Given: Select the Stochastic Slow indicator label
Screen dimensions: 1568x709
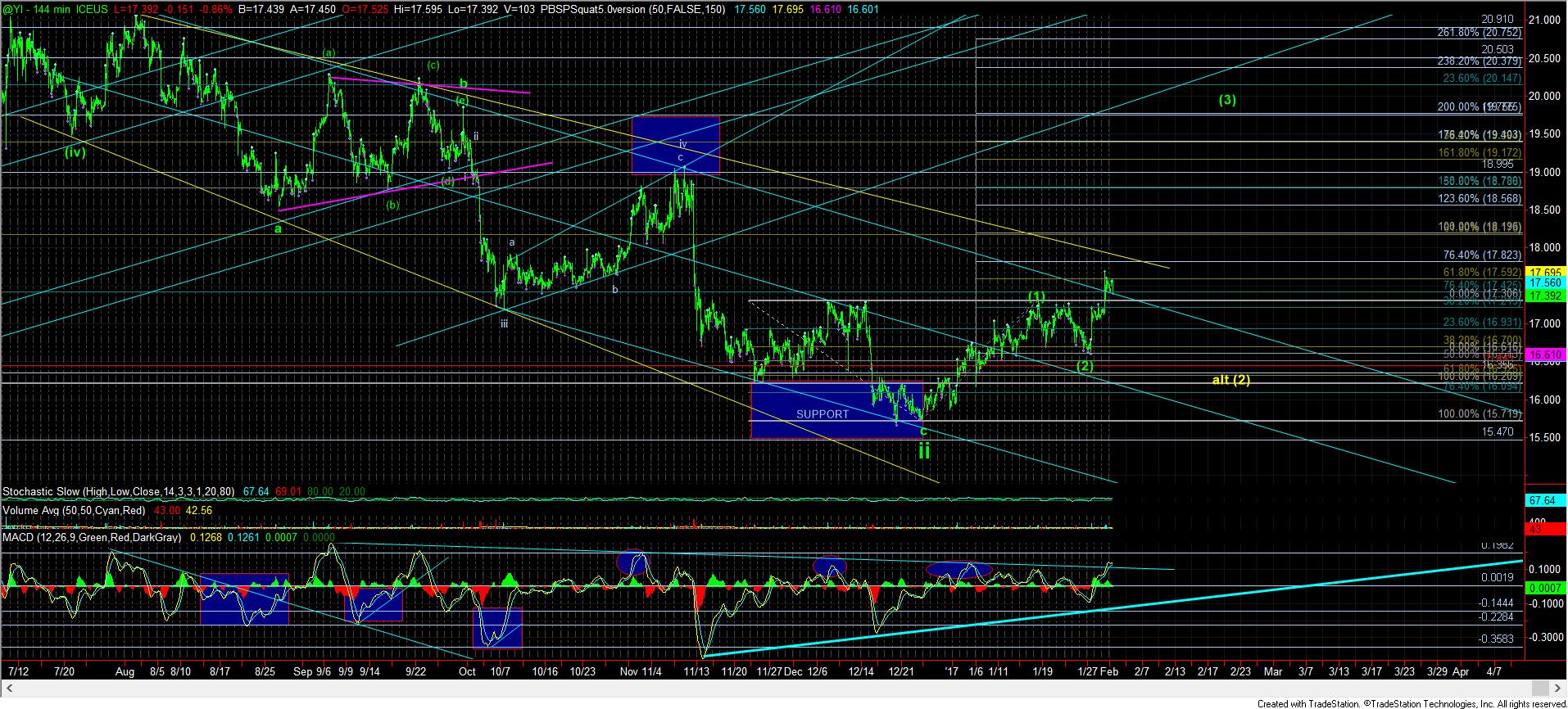Looking at the screenshot, I should pyautogui.click(x=119, y=492).
